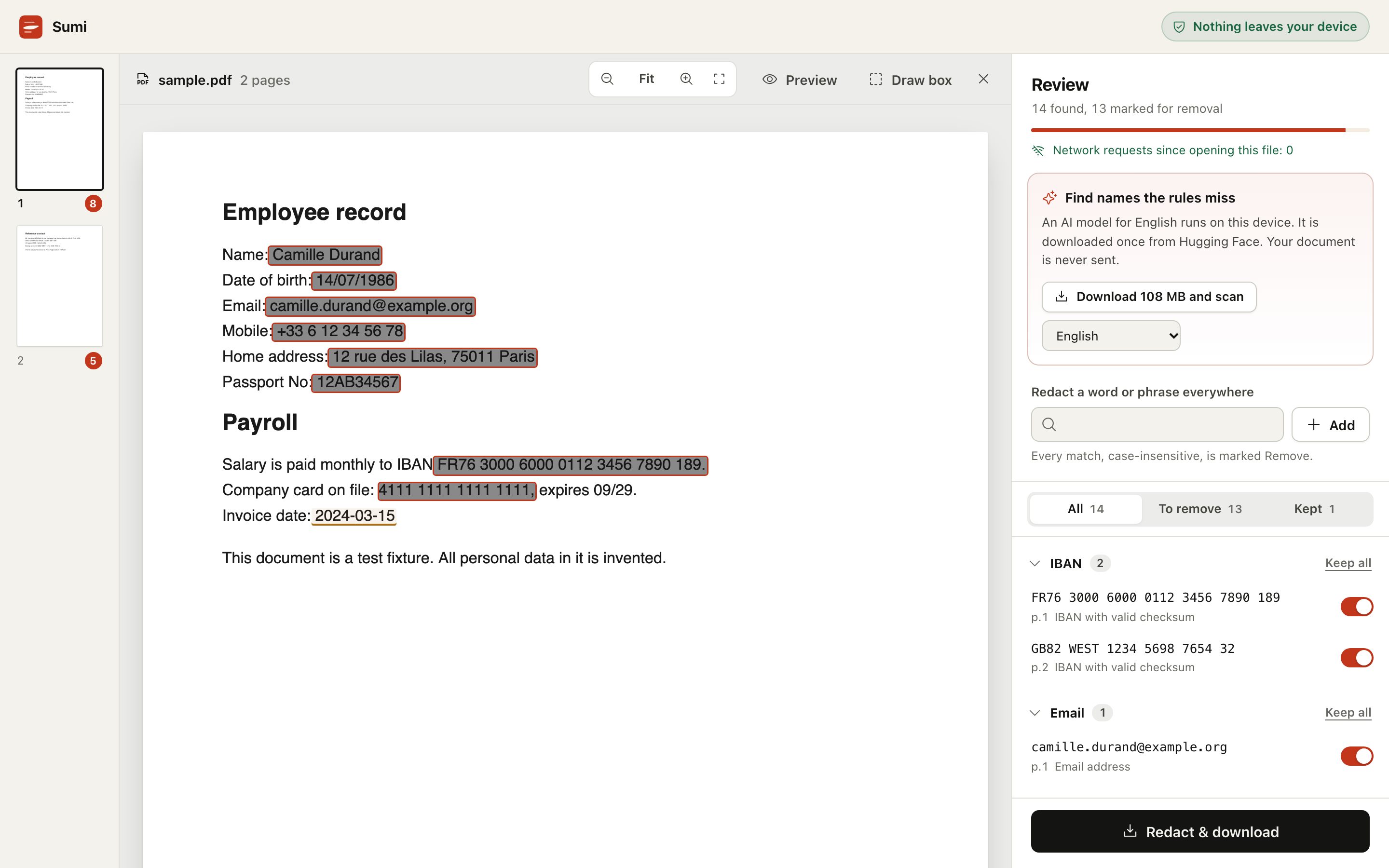Click 14 found, 13 marked for removal
Viewport: 1389px width, 868px height.
tap(1127, 108)
